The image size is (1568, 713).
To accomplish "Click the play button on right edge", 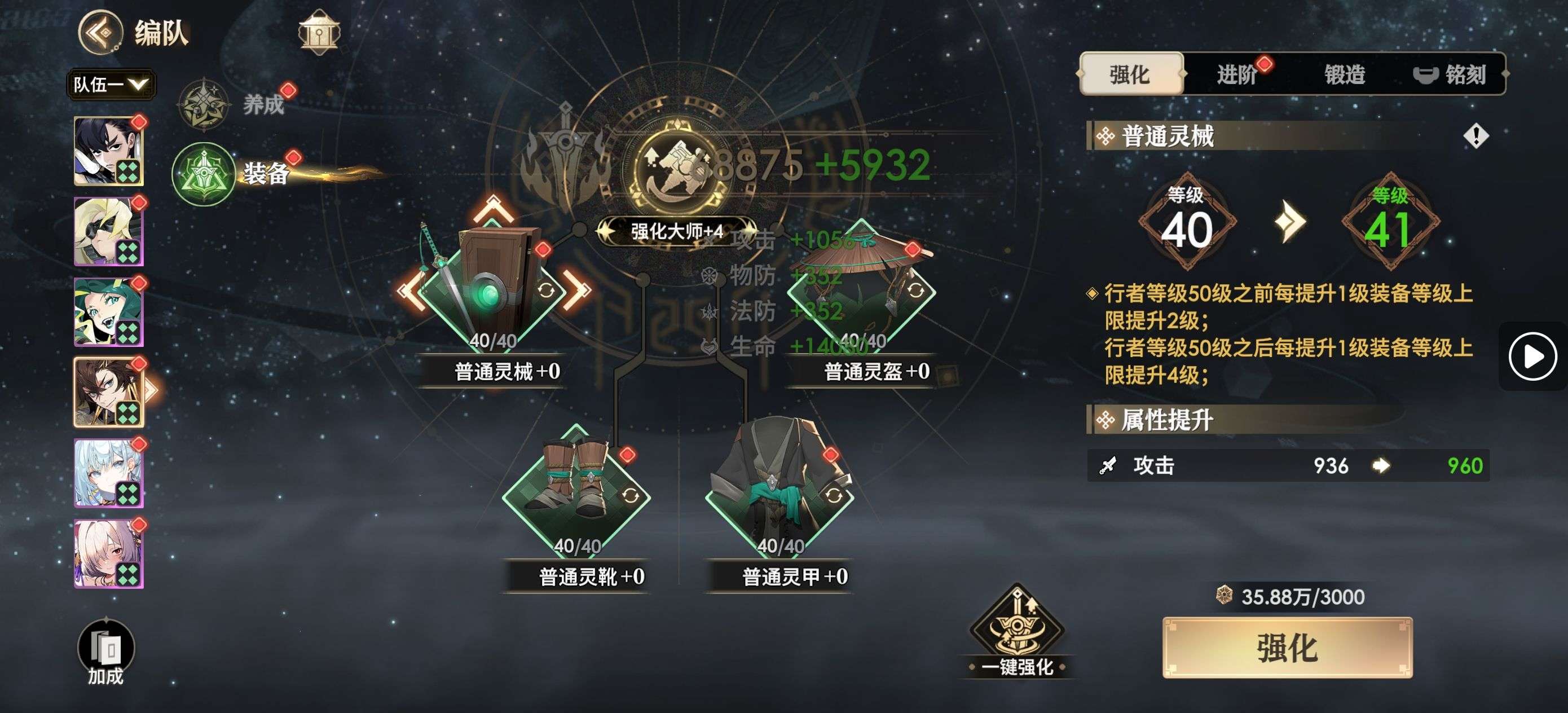I will click(x=1532, y=356).
